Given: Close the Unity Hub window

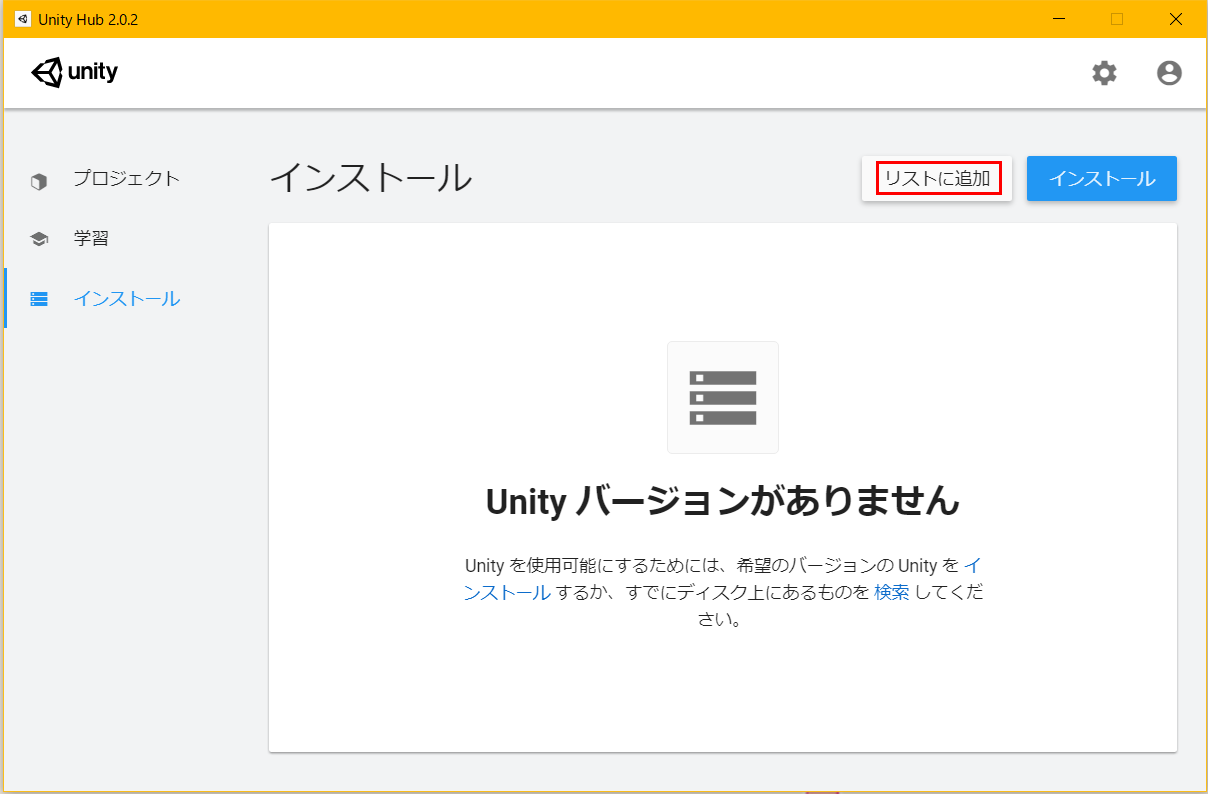Looking at the screenshot, I should pos(1176,19).
